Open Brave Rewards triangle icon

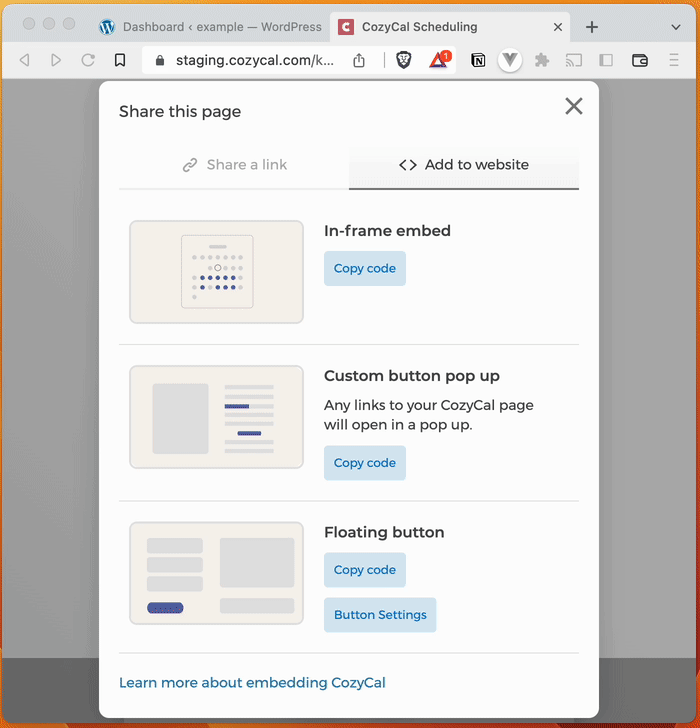point(439,59)
